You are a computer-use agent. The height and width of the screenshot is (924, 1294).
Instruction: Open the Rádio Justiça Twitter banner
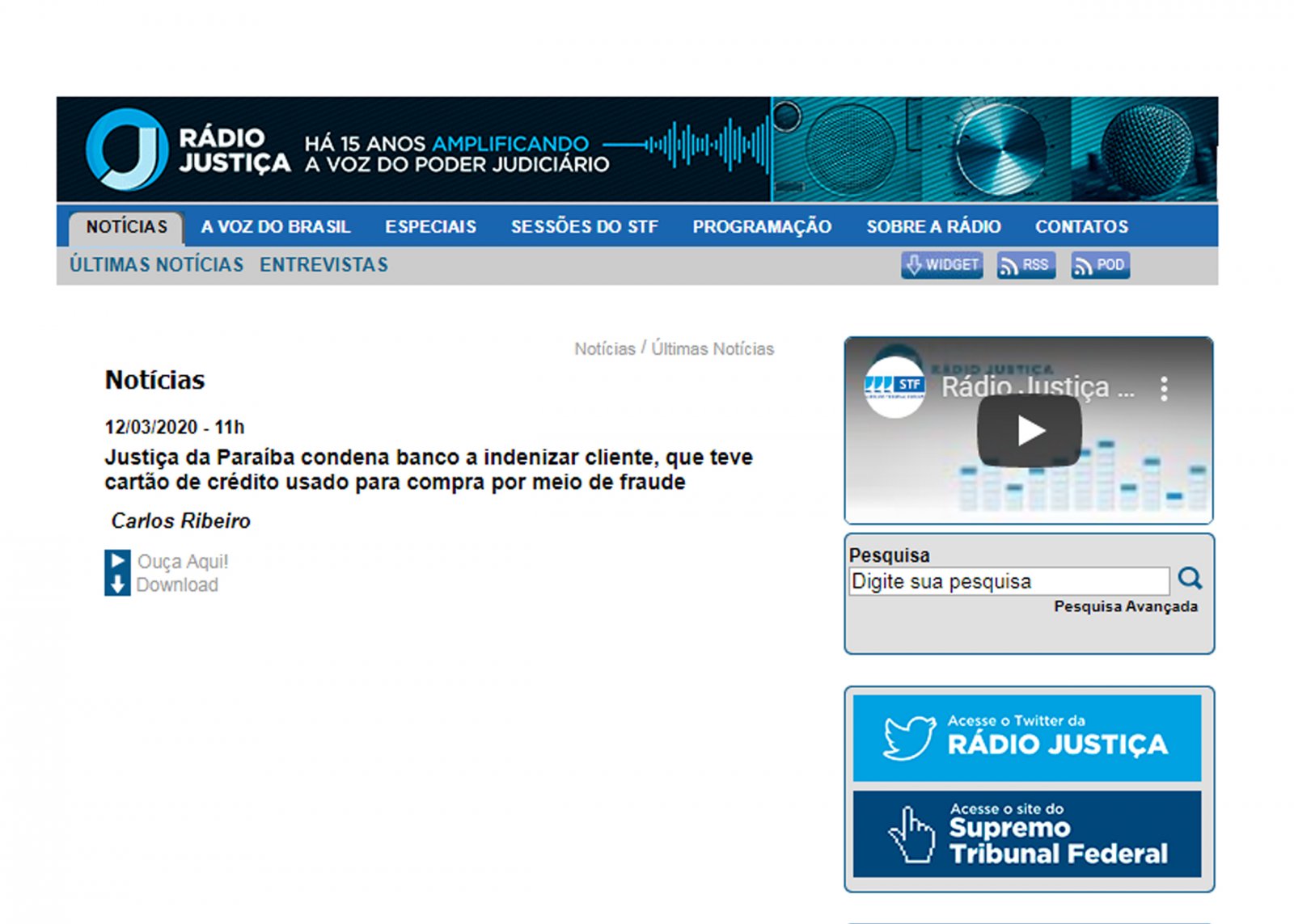point(1026,738)
